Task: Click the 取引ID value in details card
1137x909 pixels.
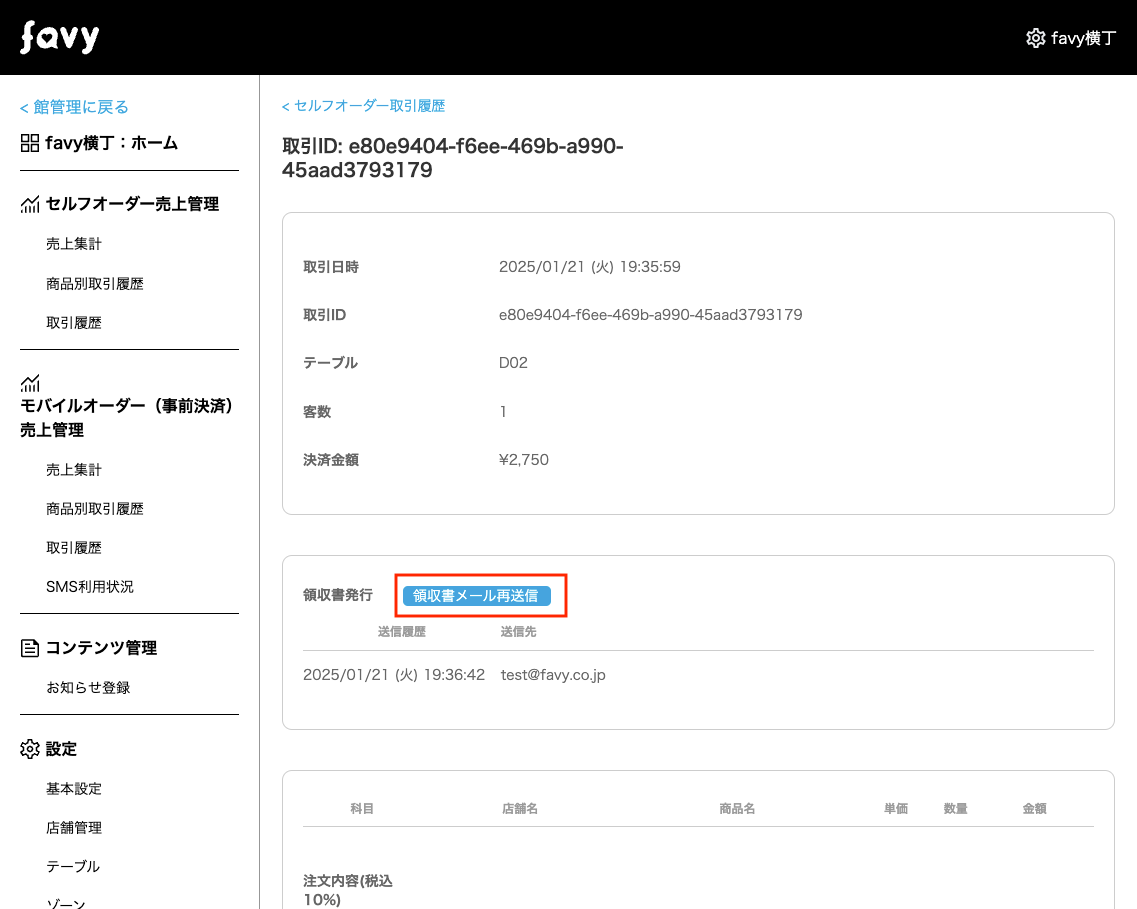Action: 650,315
